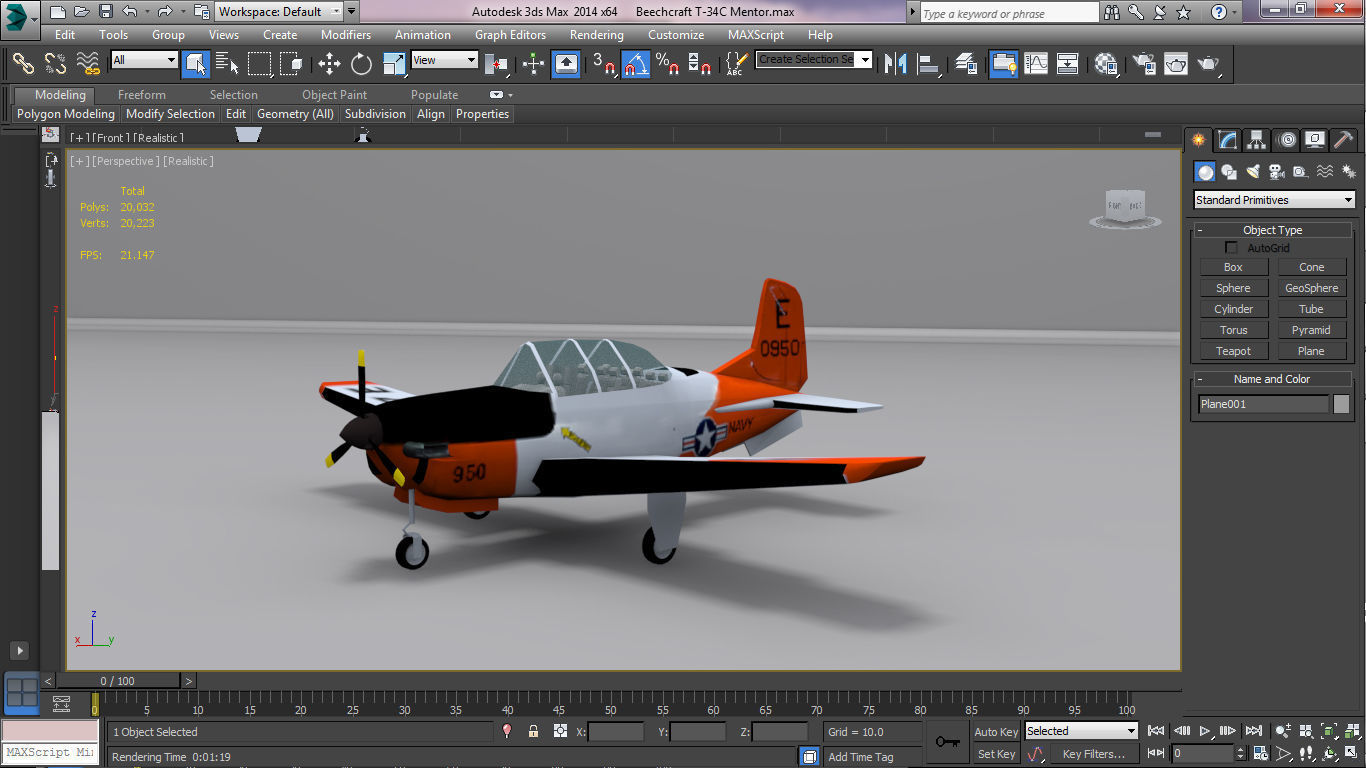Pick the Rectangular Selection Region tool
Screen dimensions: 1366x768
[260, 64]
